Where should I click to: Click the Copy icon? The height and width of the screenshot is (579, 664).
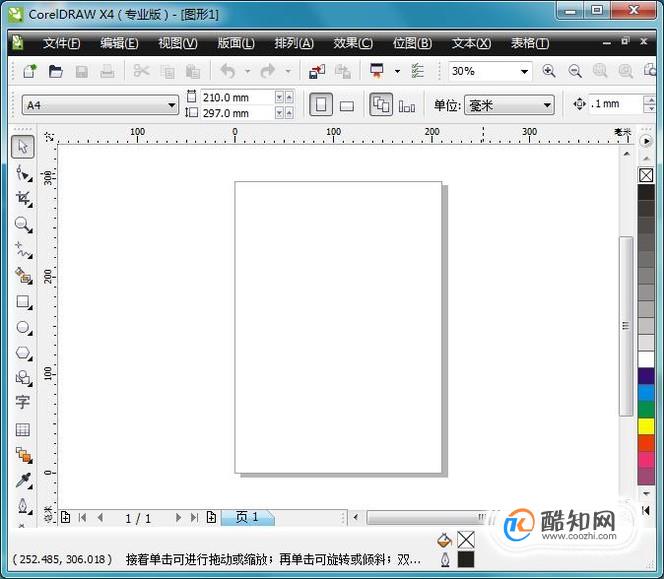(x=167, y=72)
